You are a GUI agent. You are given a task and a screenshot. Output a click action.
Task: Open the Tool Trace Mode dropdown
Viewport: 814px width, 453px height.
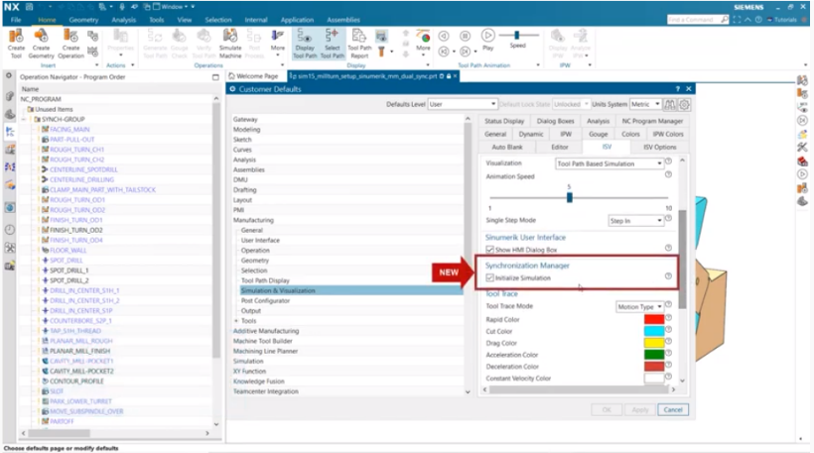tap(640, 307)
